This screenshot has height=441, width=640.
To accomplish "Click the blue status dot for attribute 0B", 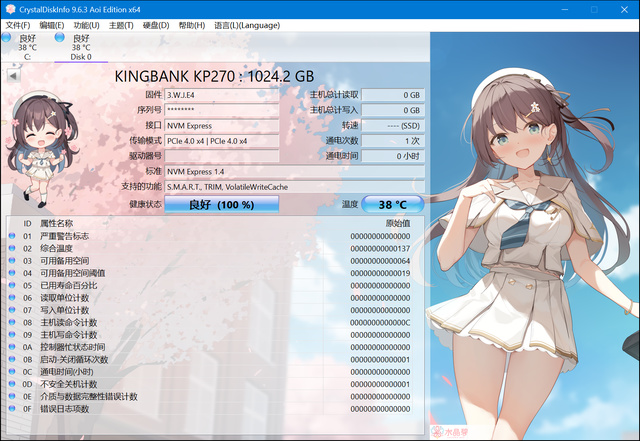I will [12, 359].
